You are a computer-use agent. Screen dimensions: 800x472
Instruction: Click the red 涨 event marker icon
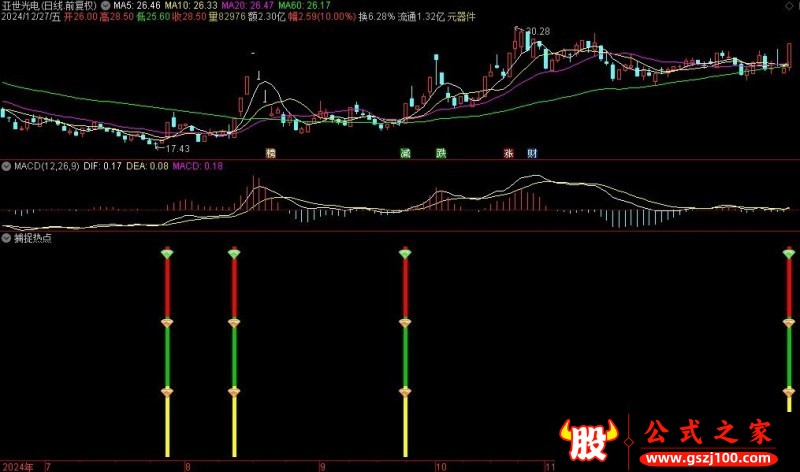(x=509, y=153)
